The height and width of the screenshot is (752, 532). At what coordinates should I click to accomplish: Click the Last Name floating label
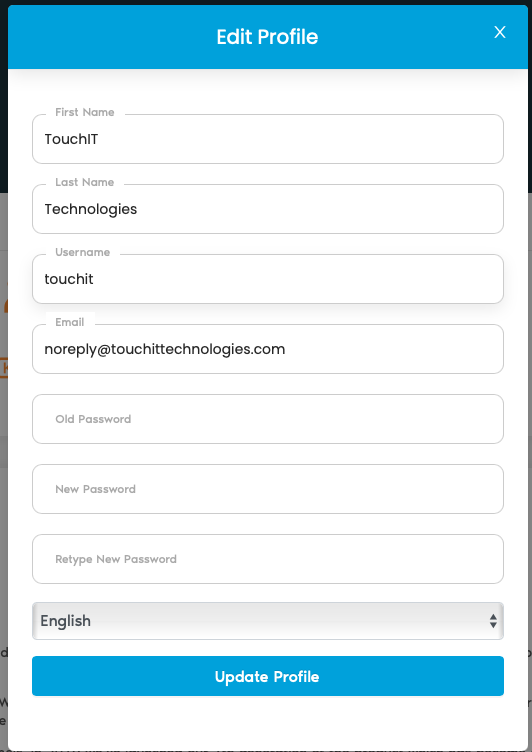tap(84, 182)
